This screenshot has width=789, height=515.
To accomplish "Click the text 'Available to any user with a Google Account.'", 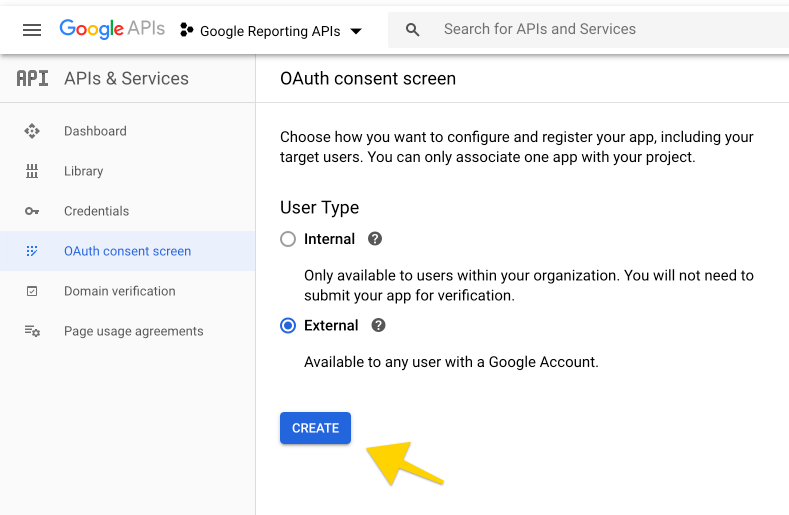I will point(451,362).
